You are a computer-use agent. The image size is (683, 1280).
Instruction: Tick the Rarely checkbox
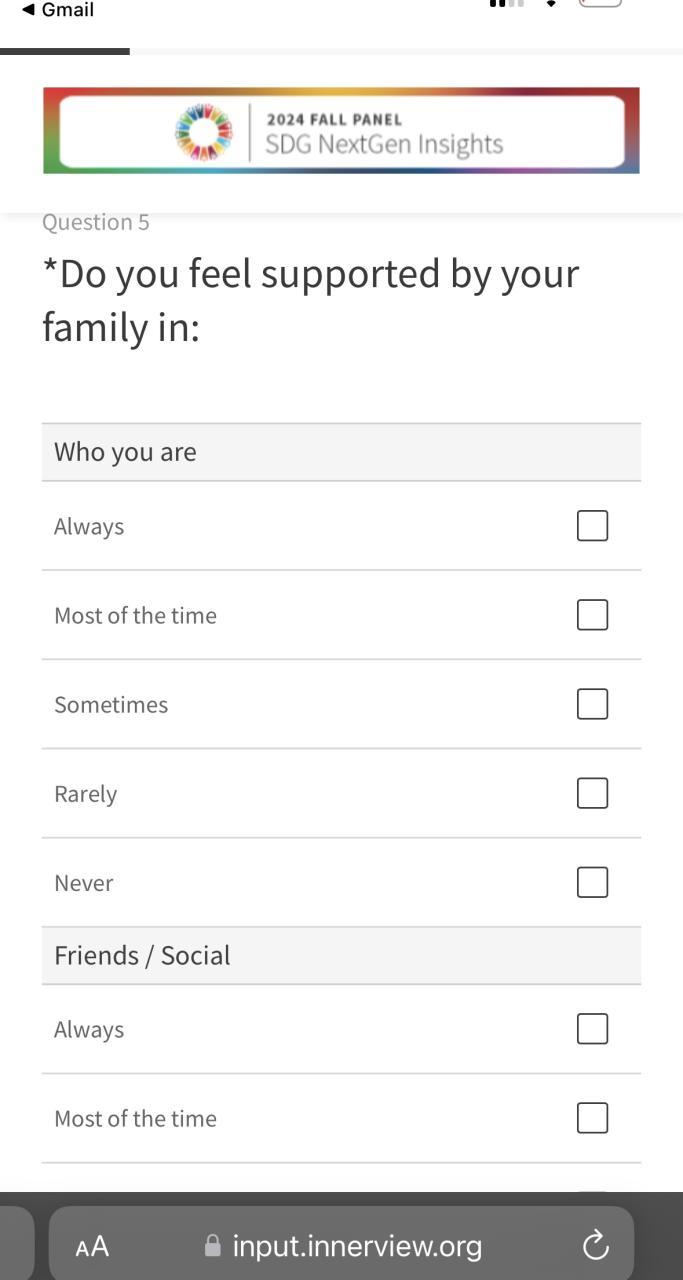click(592, 793)
